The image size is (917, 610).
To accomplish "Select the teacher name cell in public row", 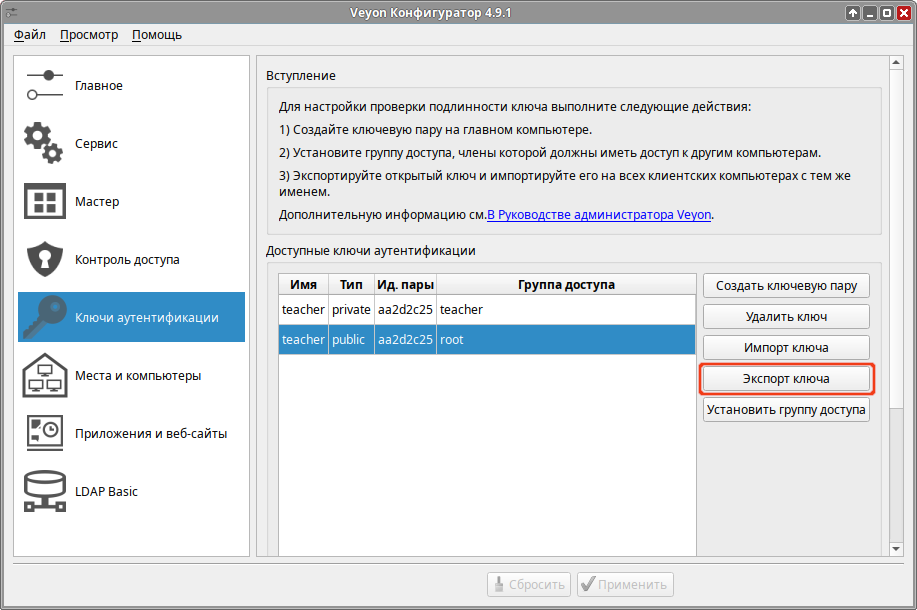I will point(304,339).
